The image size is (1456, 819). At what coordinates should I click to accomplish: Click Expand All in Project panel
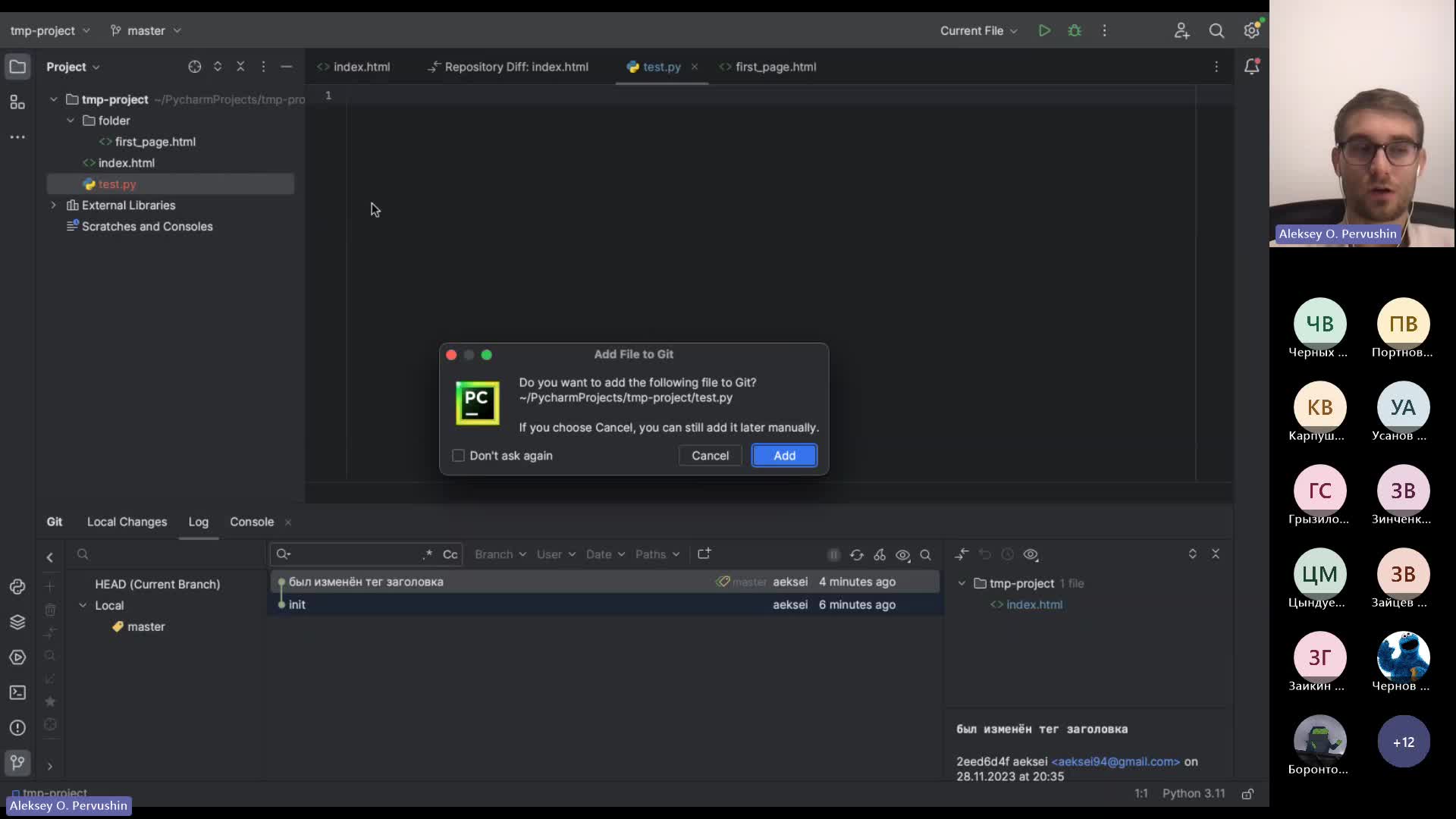(218, 67)
